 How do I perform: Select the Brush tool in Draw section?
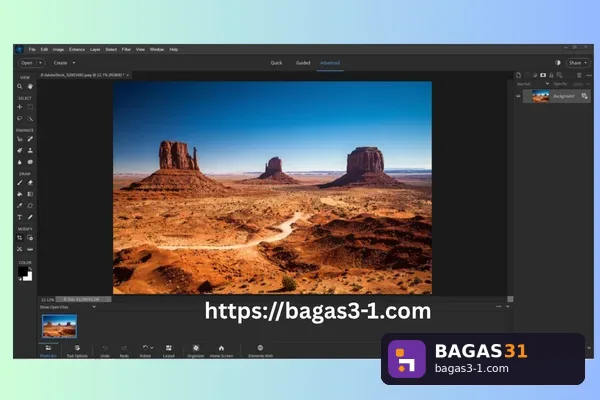(x=20, y=183)
